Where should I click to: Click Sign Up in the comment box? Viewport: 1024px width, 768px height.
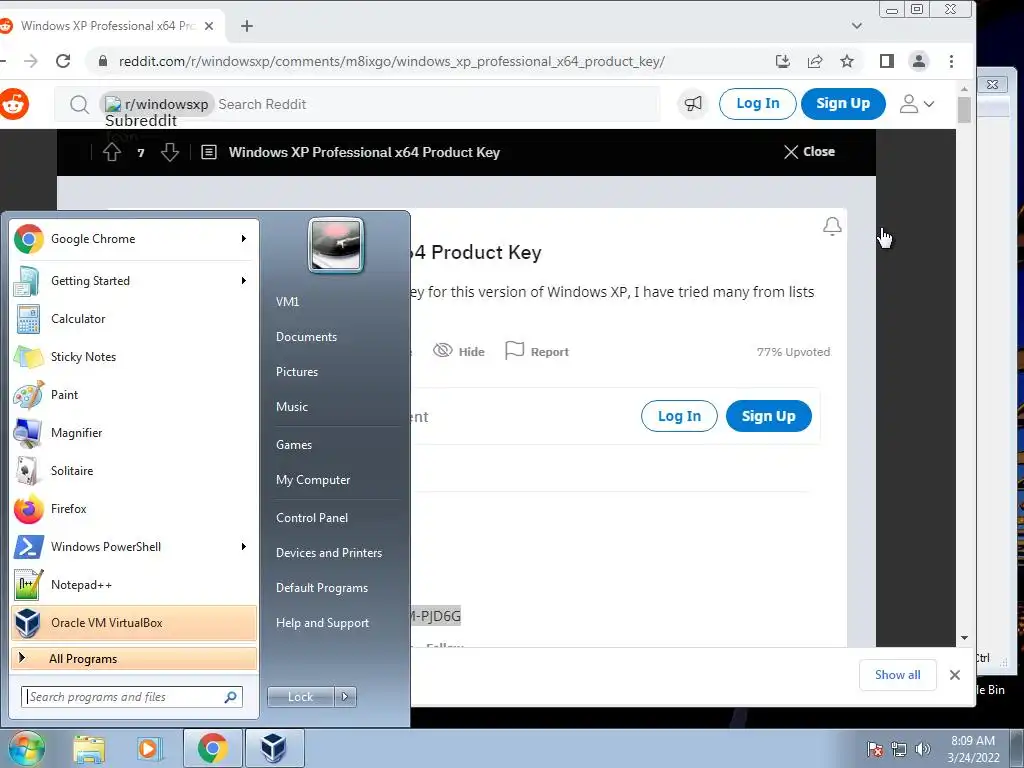tap(769, 416)
